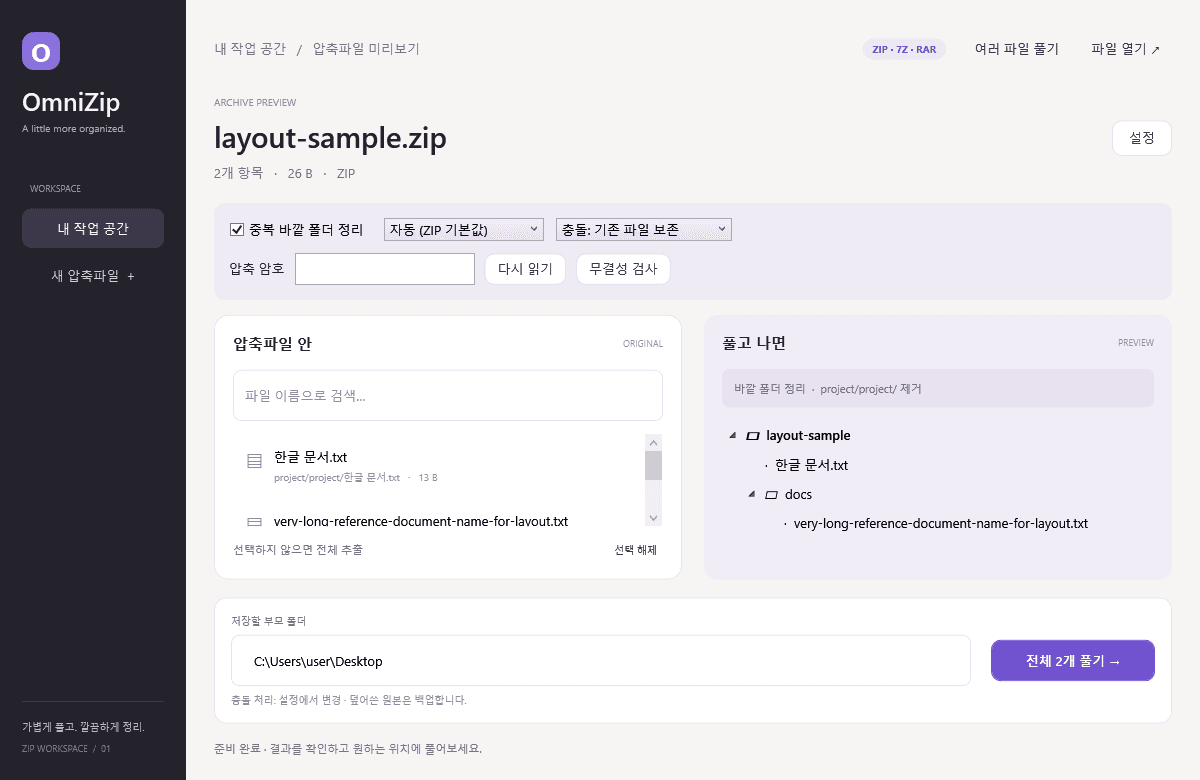Image resolution: width=1200 pixels, height=780 pixels.
Task: Click the file icon beside 한글 문서.txt
Action: pyautogui.click(x=254, y=461)
